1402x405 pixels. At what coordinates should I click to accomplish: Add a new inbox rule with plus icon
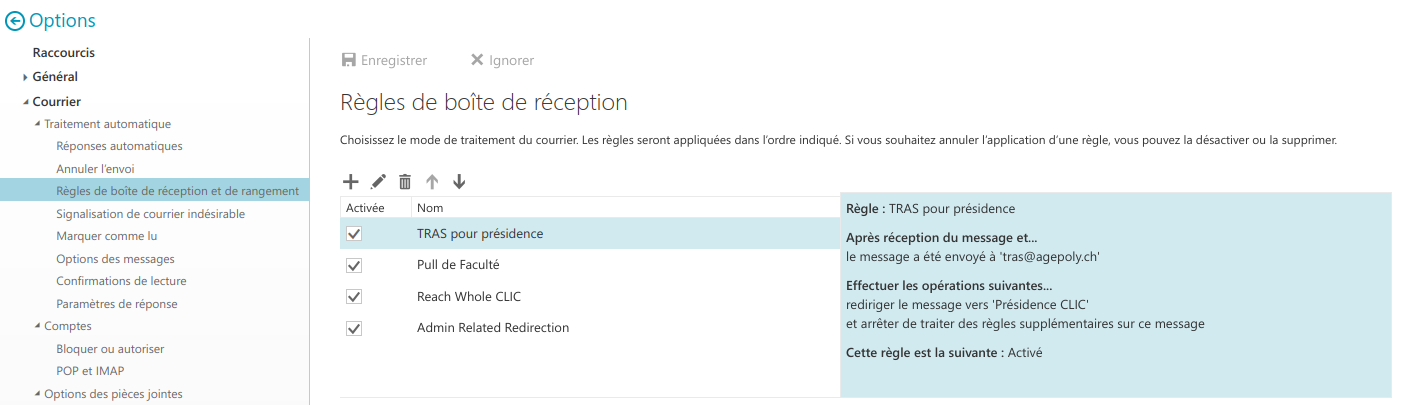351,181
